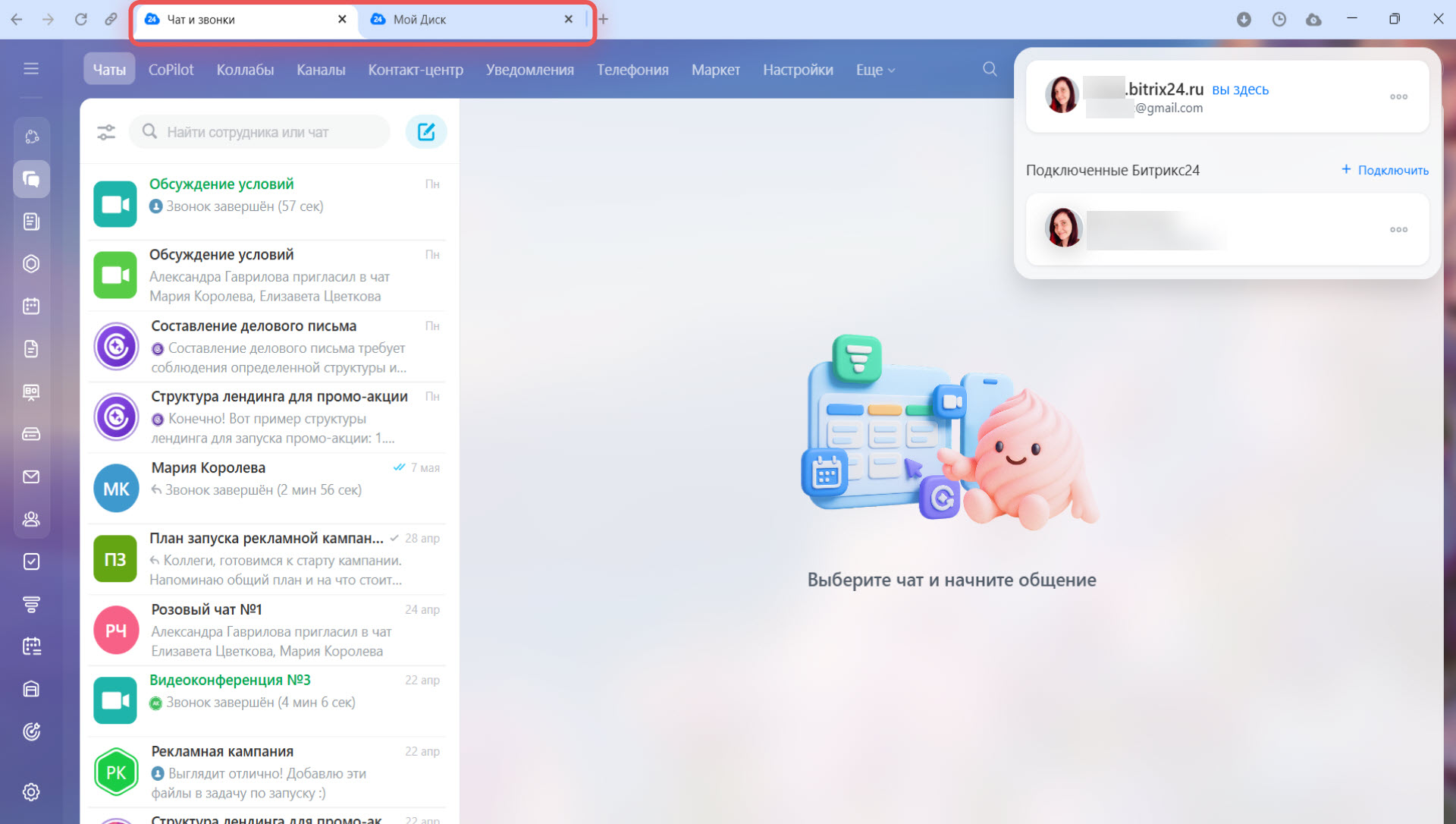Open the workgroups people sidebar icon
1456x824 pixels.
point(31,519)
